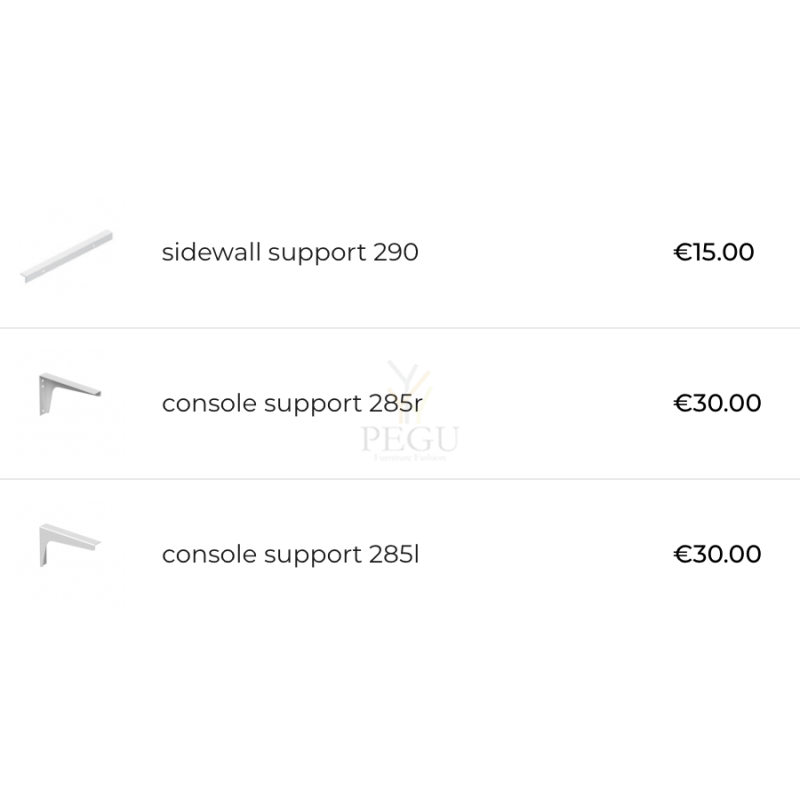Screen dimensions: 800x800
Task: Open the sidewall support 290 product image
Action: click(67, 256)
